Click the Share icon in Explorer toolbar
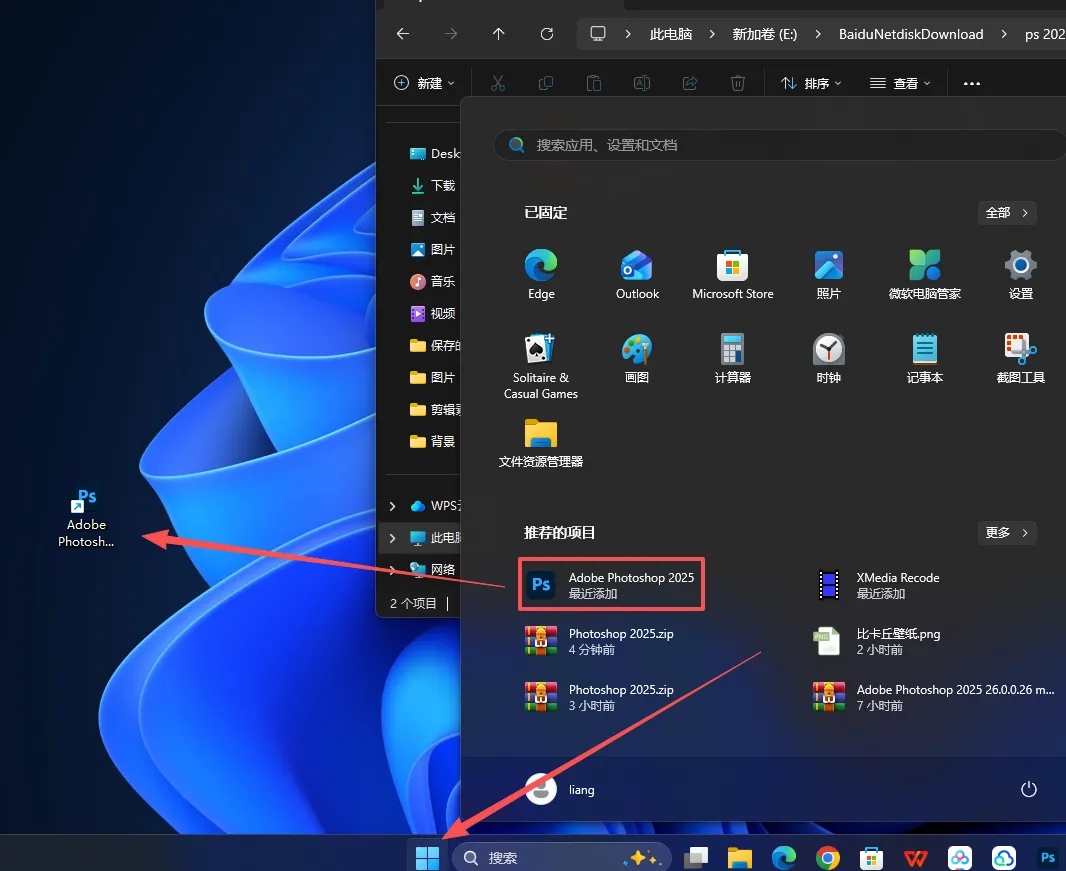This screenshot has width=1066, height=871. pos(690,83)
